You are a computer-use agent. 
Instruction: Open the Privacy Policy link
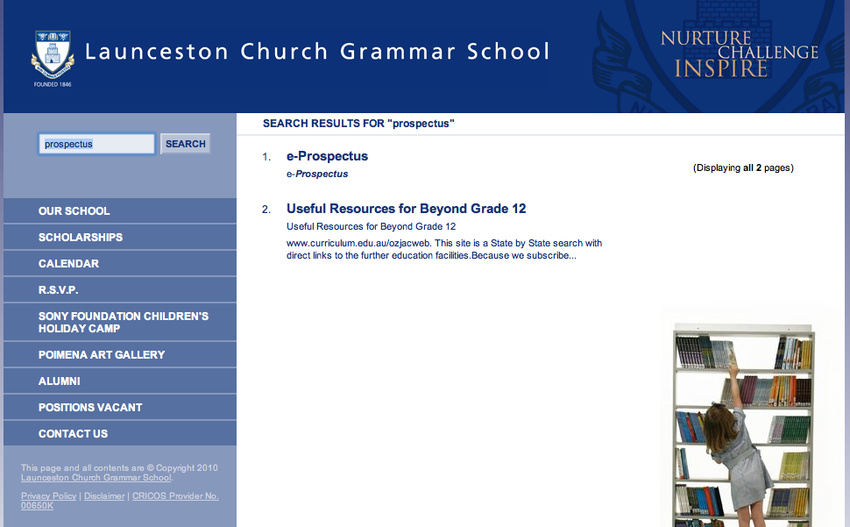coord(49,496)
